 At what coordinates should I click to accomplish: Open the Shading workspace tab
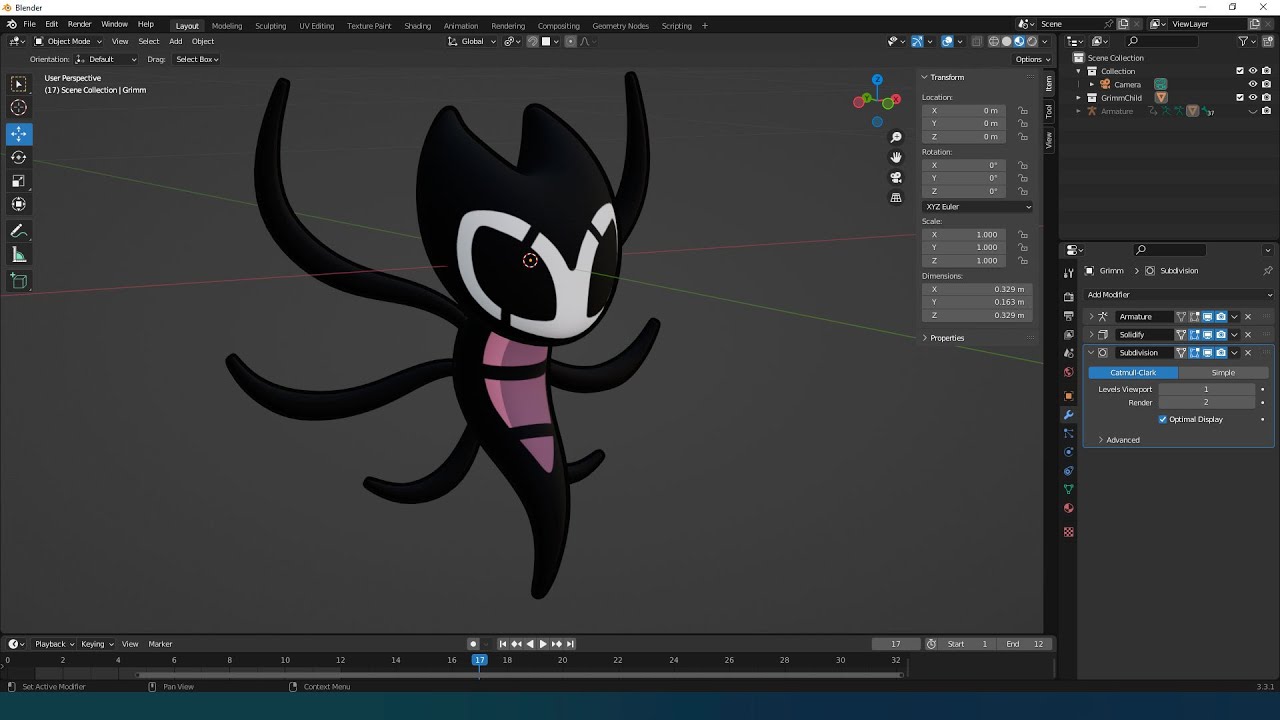(x=417, y=25)
